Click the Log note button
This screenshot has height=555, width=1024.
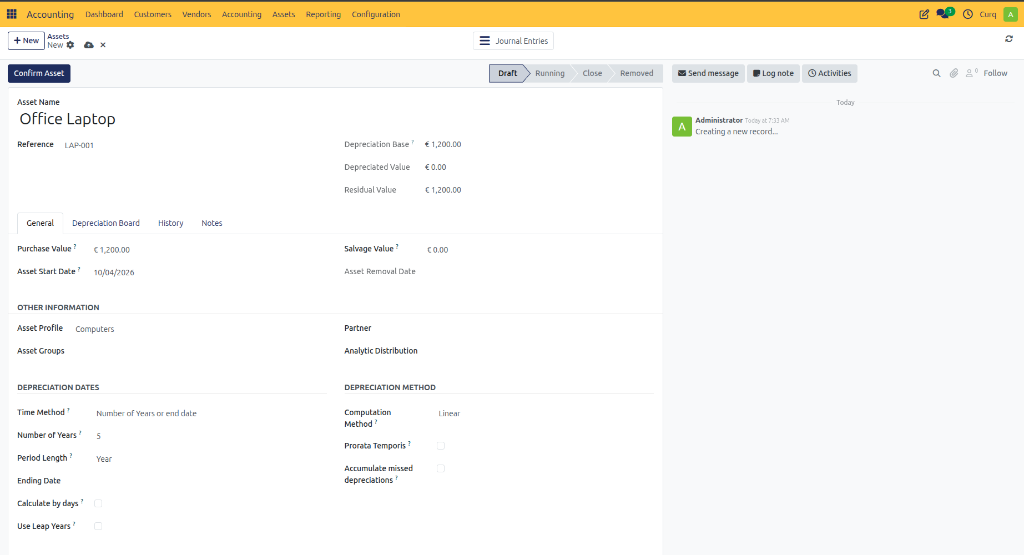point(773,73)
